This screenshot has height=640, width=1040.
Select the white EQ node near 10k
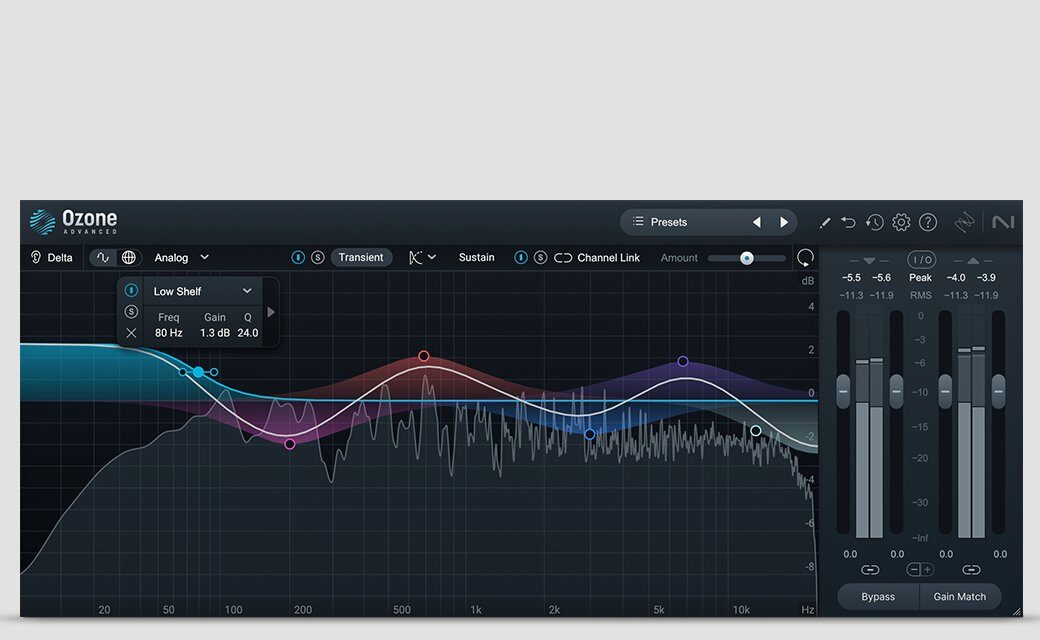pos(755,430)
